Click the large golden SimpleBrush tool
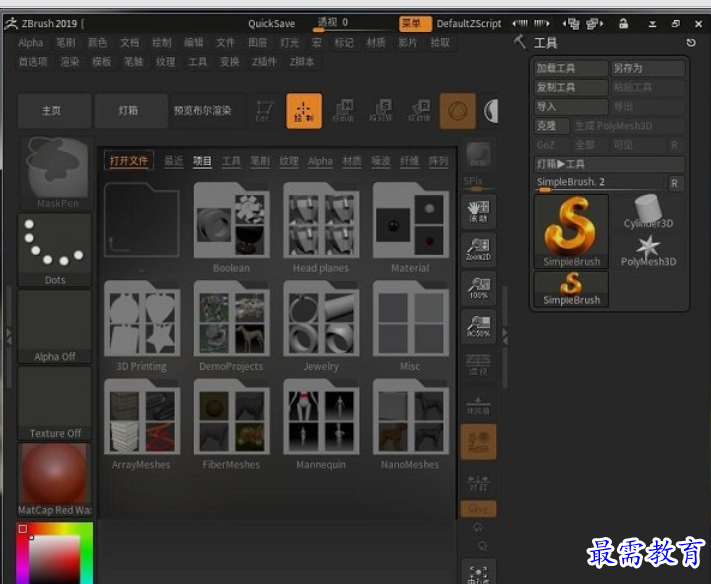The image size is (711, 584). click(x=571, y=232)
